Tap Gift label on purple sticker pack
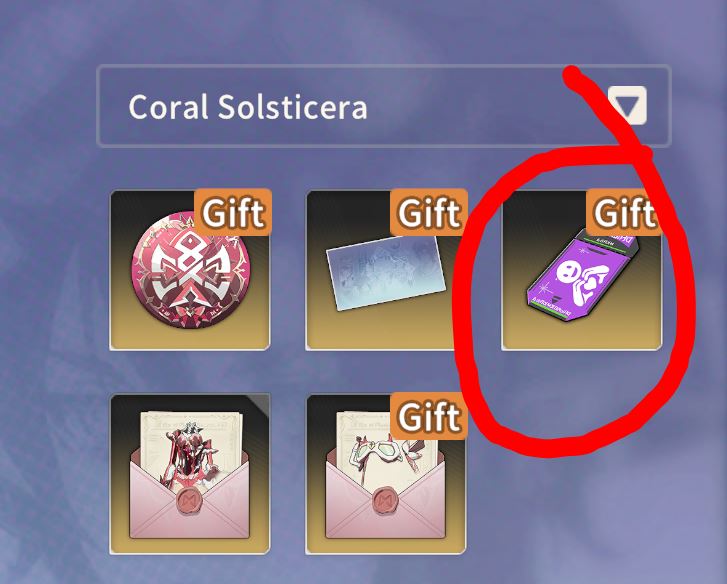 click(624, 212)
